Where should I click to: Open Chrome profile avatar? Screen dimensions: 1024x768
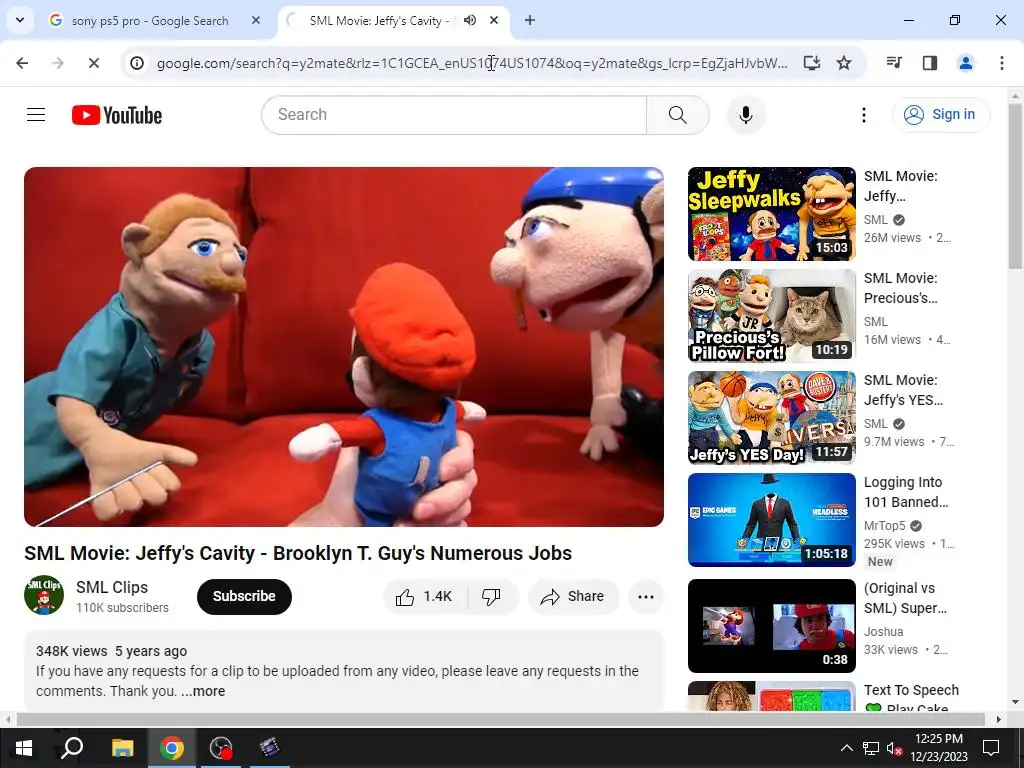965,63
